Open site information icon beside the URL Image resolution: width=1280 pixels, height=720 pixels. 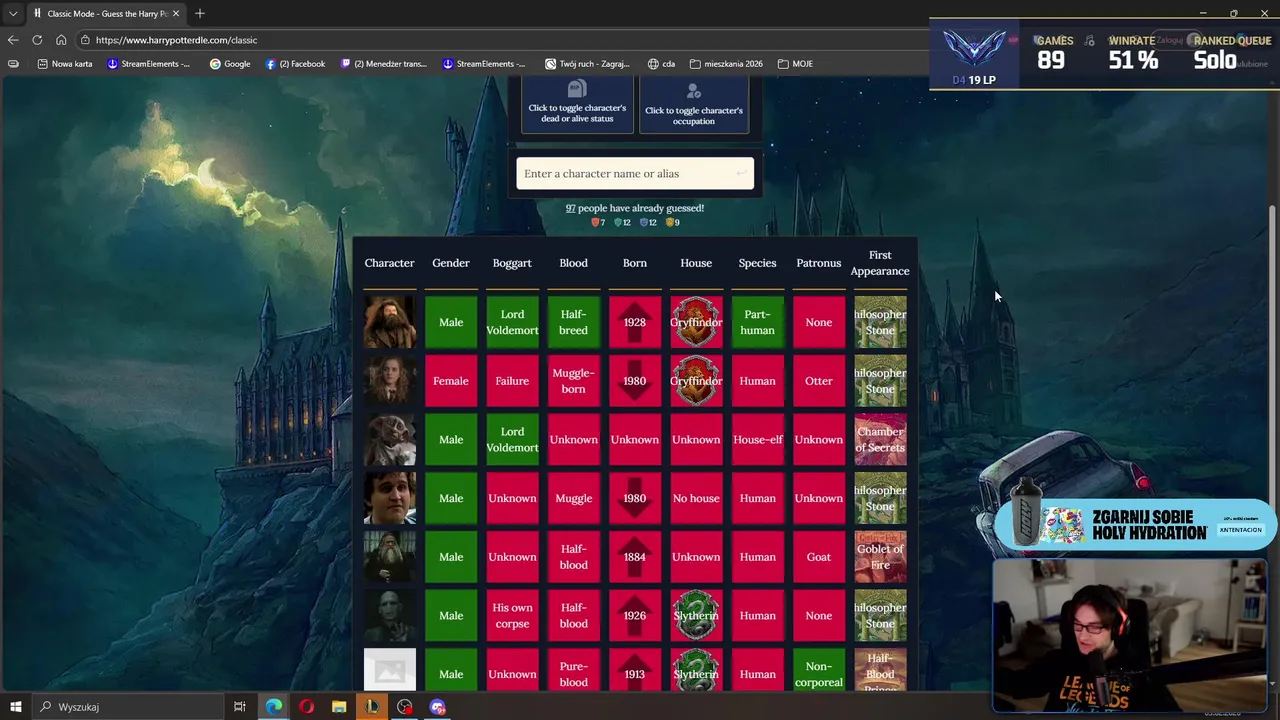(x=86, y=40)
